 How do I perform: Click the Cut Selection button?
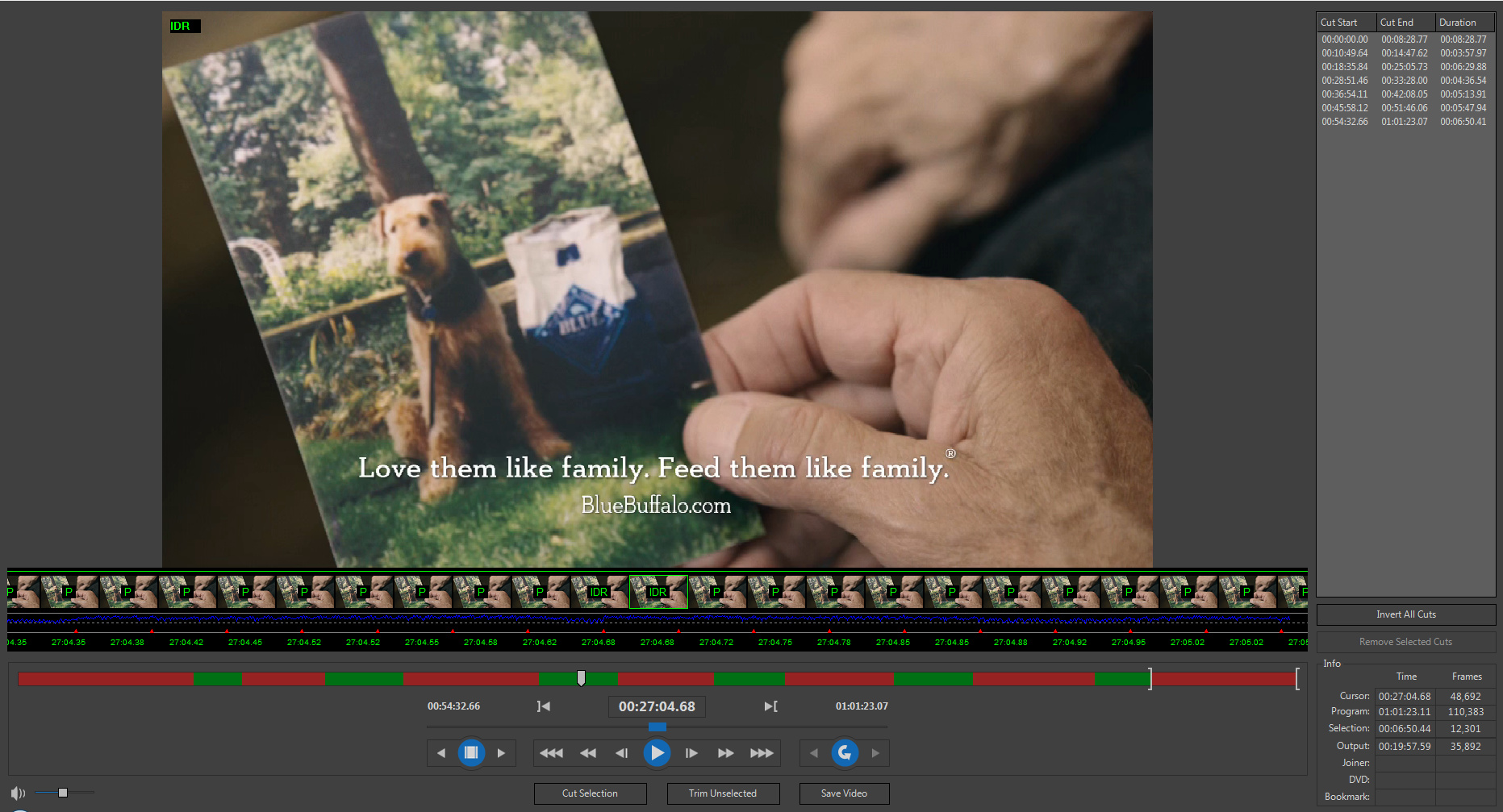click(590, 793)
